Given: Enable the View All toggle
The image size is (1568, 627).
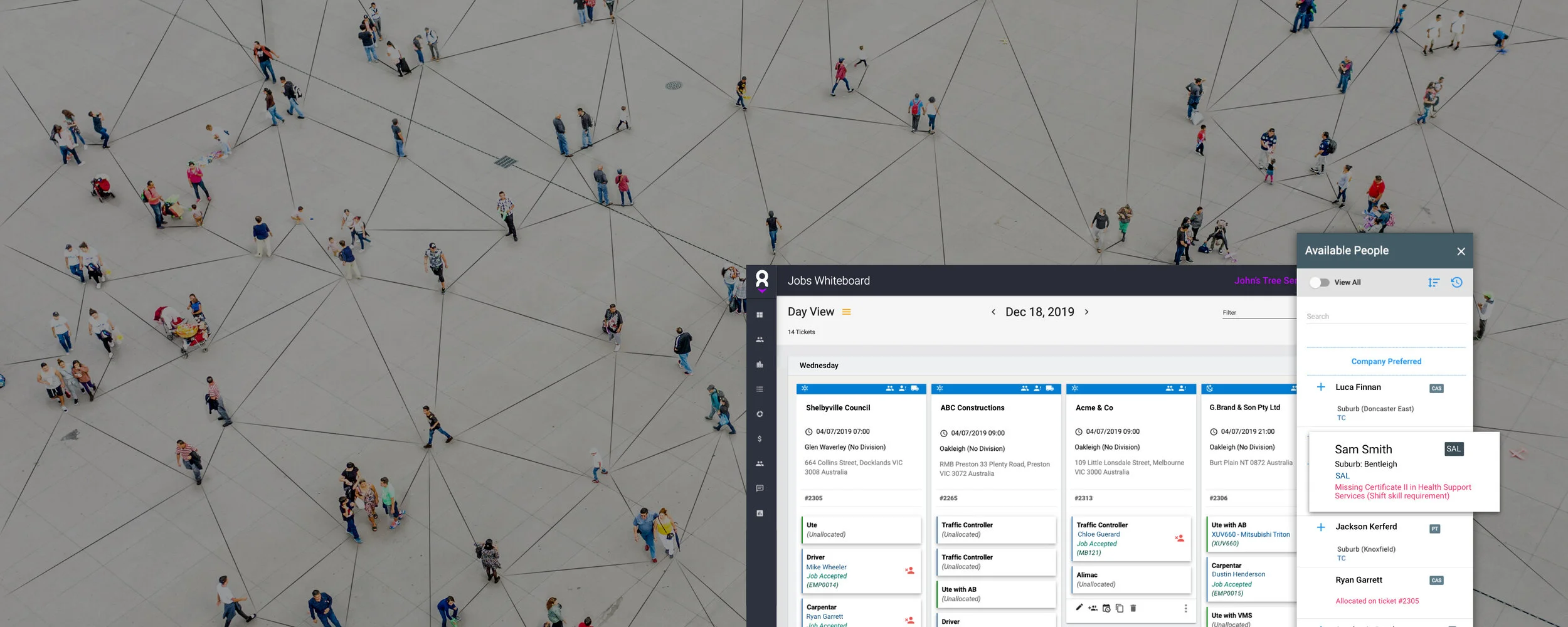Looking at the screenshot, I should (1320, 282).
